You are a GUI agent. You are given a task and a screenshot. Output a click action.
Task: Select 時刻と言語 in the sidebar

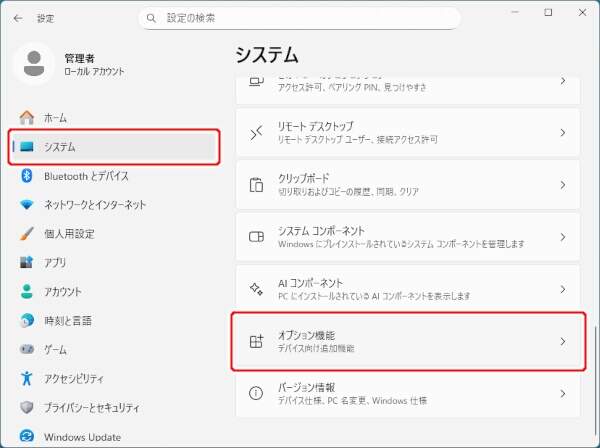pyautogui.click(x=114, y=321)
